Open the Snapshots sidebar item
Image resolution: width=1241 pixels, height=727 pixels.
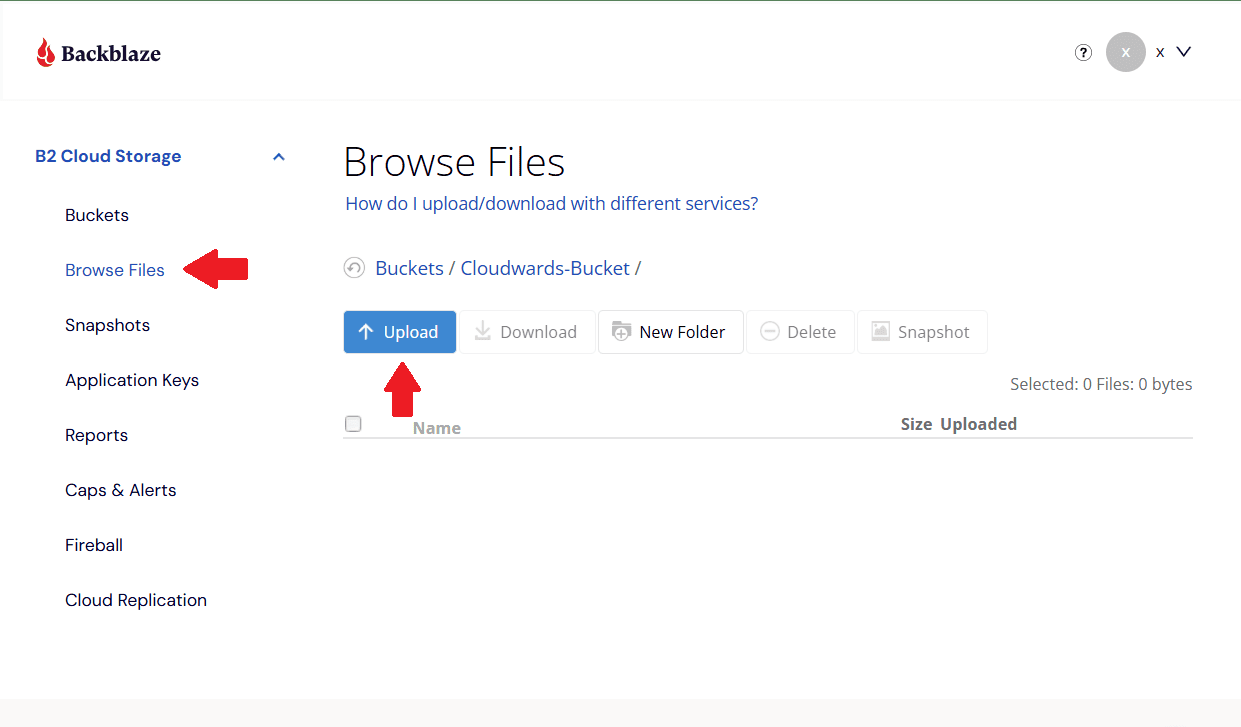tap(107, 325)
